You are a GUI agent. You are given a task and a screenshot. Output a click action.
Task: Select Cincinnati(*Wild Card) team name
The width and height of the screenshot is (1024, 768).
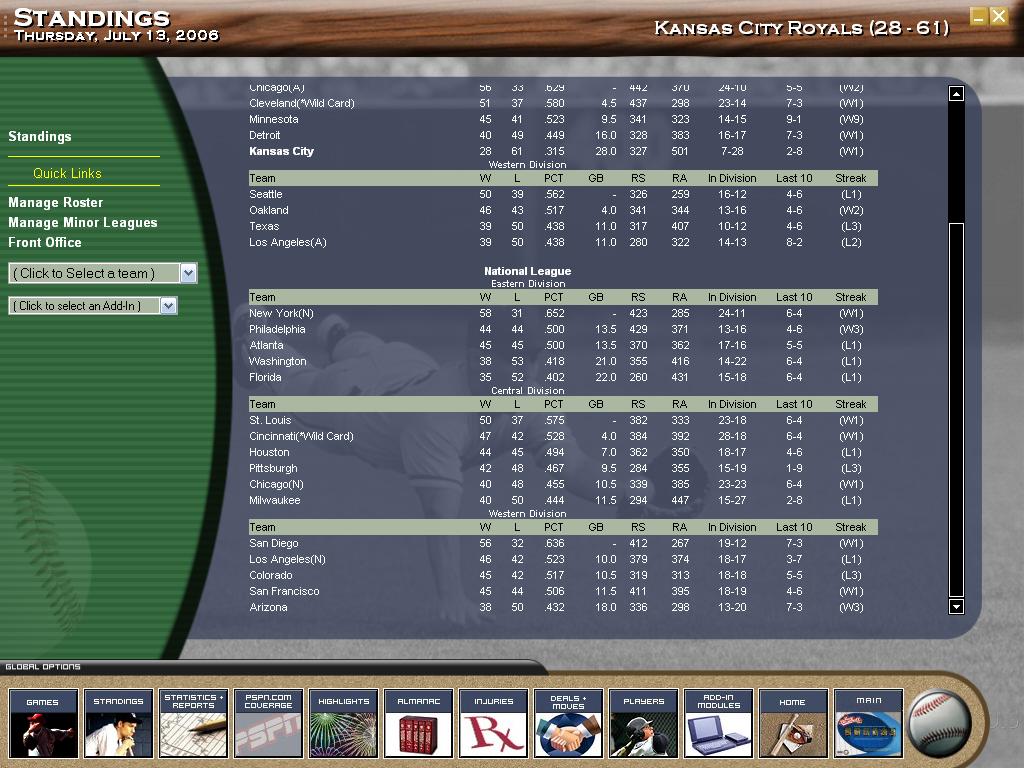tap(301, 436)
